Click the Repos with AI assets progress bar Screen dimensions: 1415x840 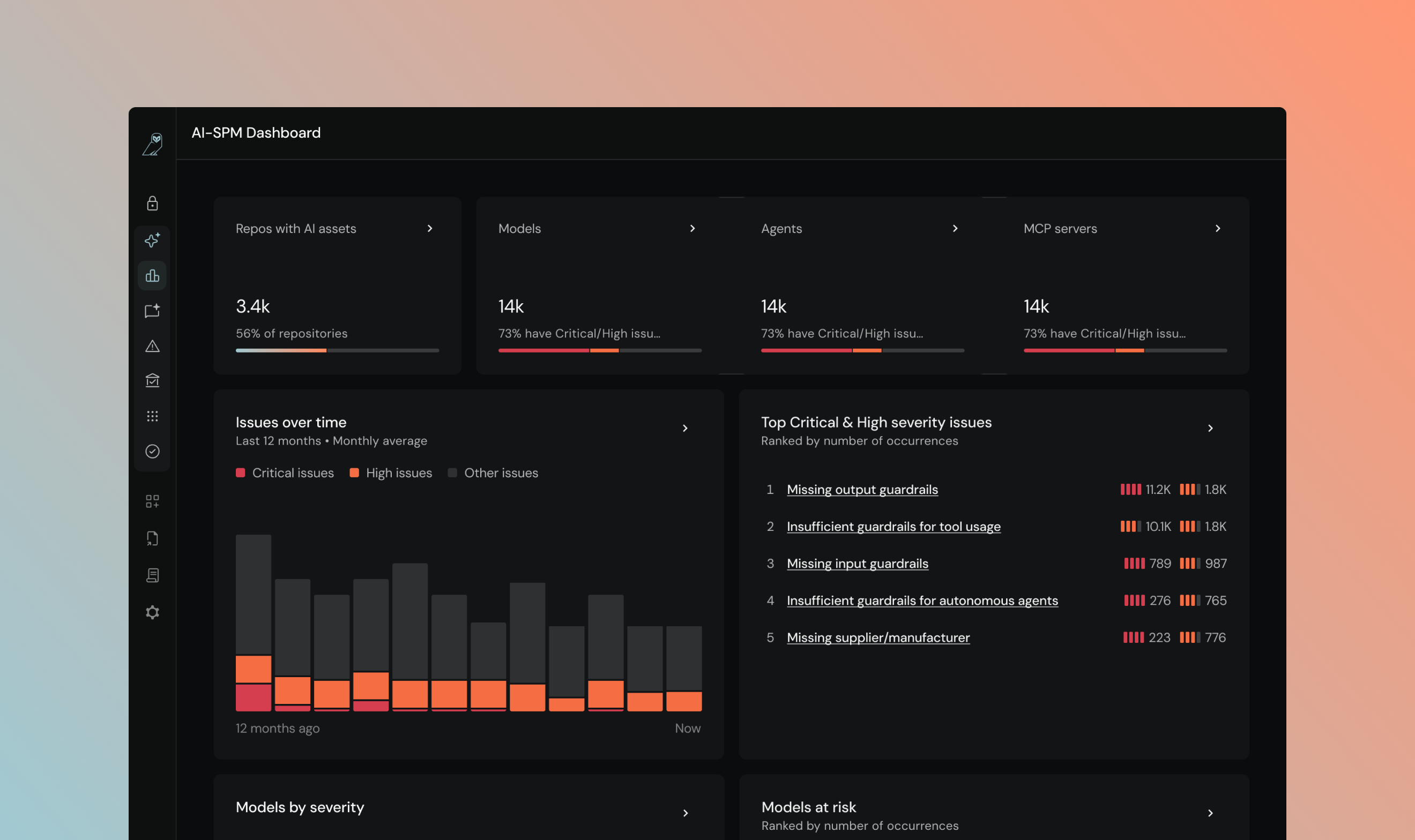337,350
